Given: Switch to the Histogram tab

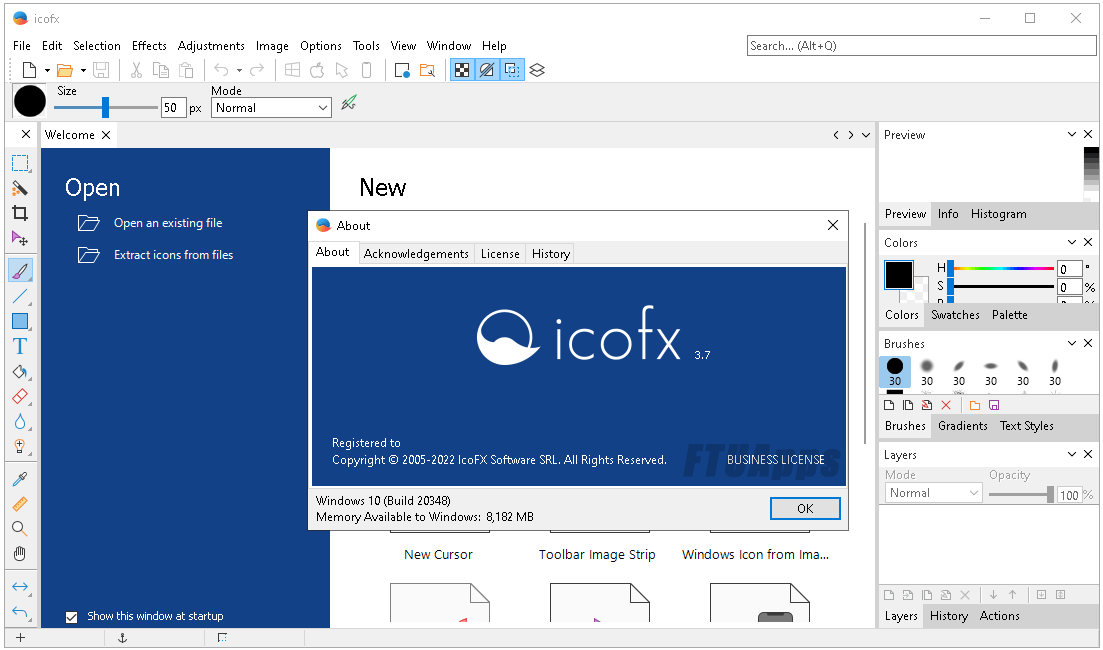Looking at the screenshot, I should coord(998,214).
